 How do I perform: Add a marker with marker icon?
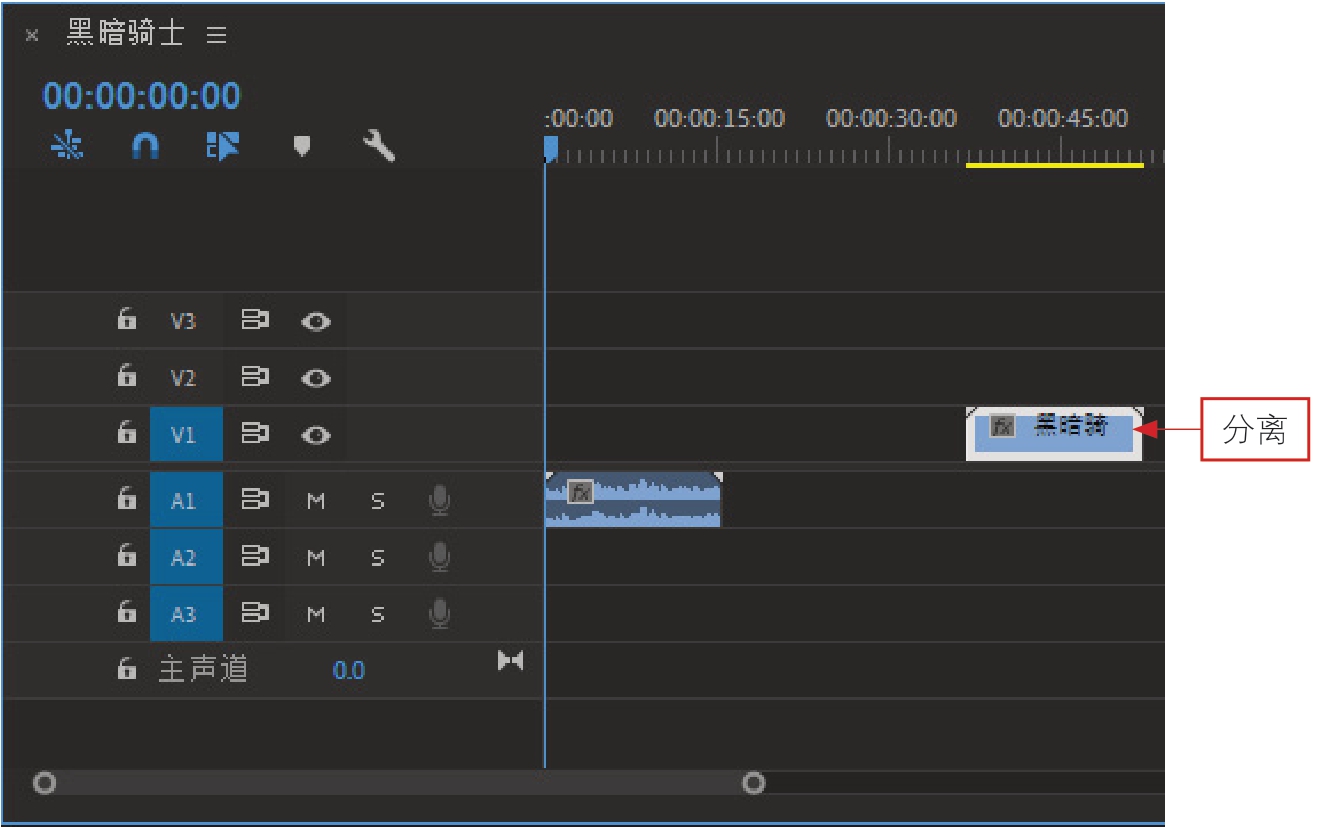click(301, 147)
